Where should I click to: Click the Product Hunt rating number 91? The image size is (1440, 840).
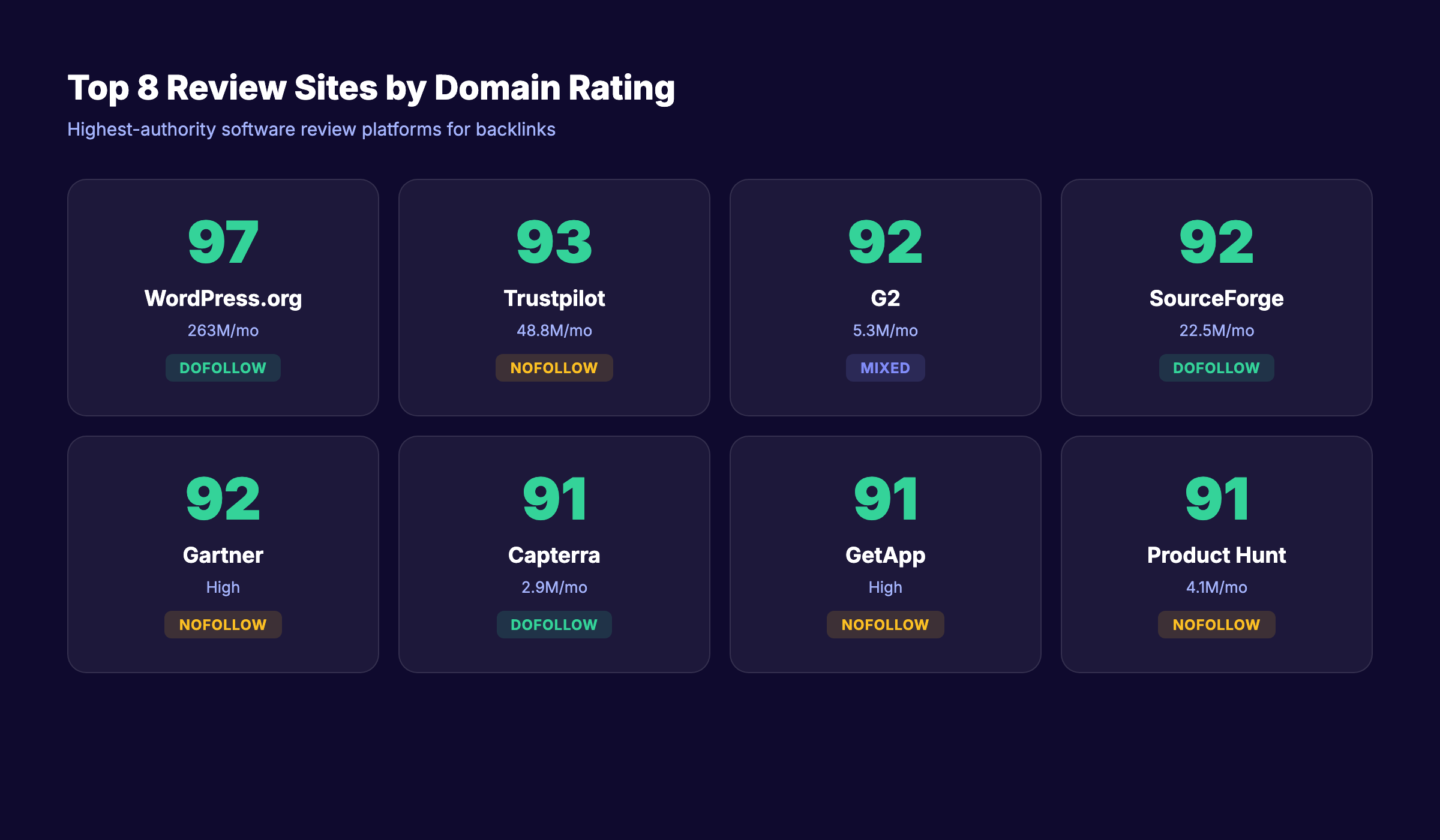pos(1216,498)
